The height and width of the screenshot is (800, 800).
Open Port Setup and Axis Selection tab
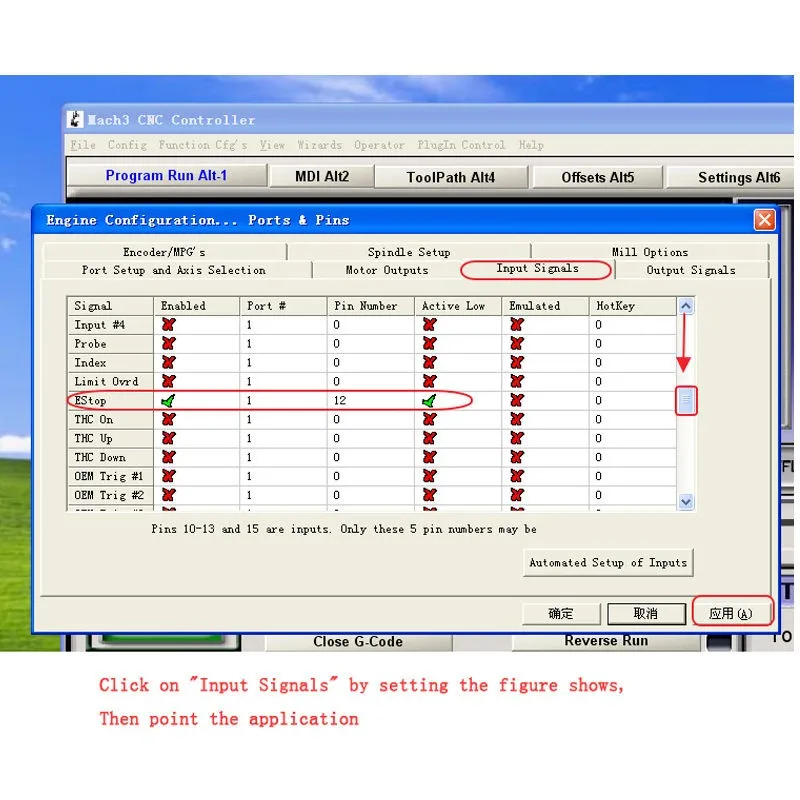pyautogui.click(x=174, y=270)
